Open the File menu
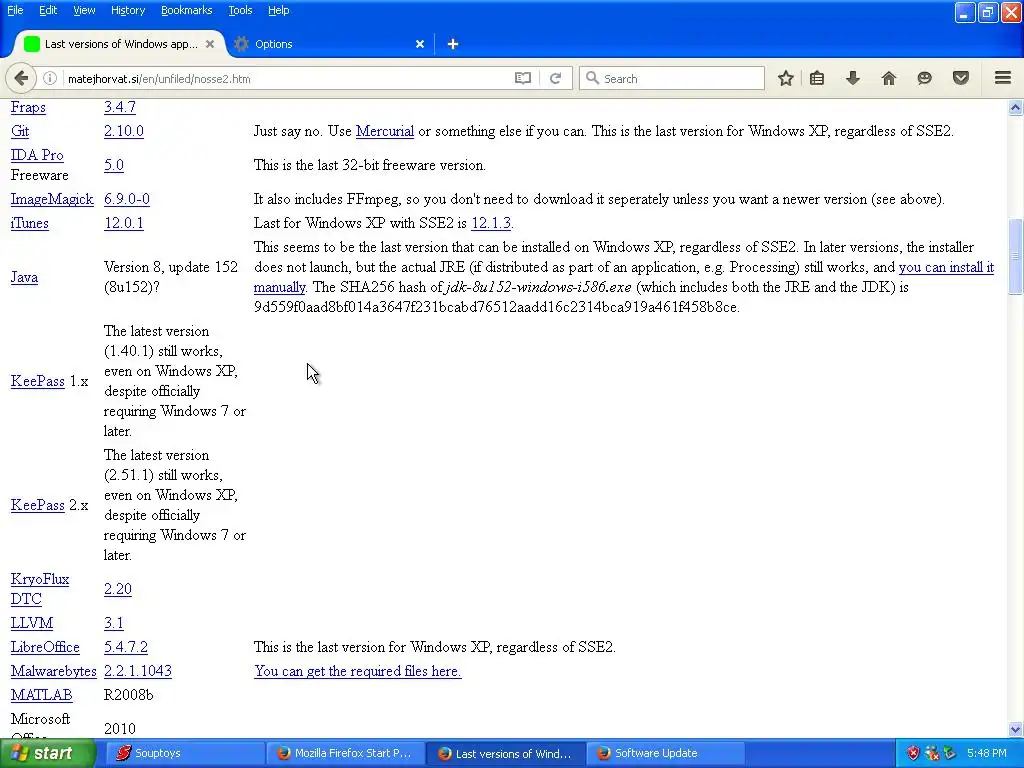This screenshot has width=1024, height=768. (x=15, y=10)
